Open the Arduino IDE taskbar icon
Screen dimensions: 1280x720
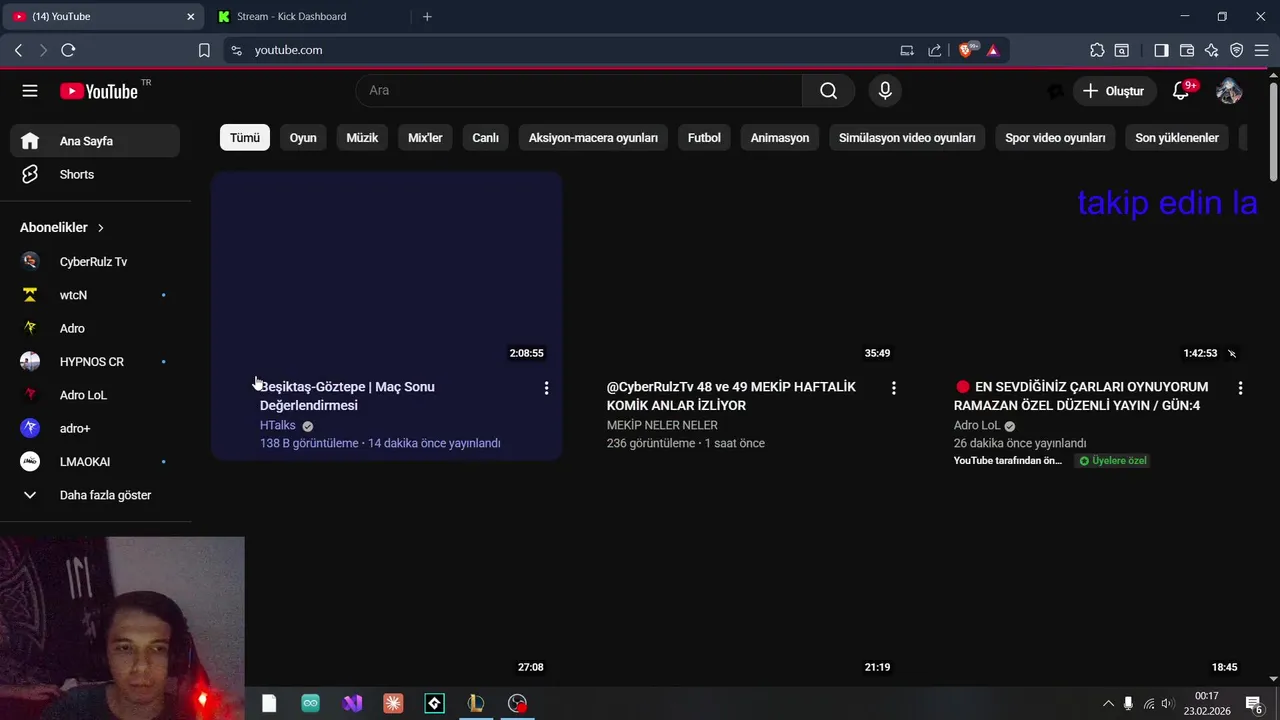pyautogui.click(x=310, y=703)
